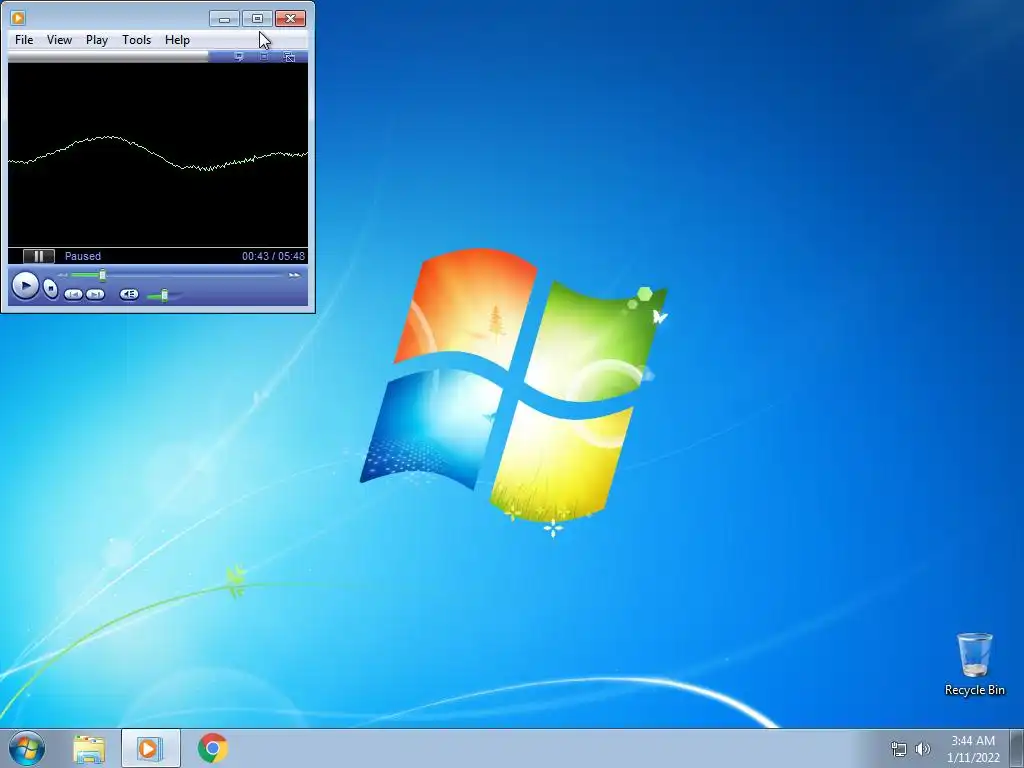Click the seek bar position handle
The image size is (1024, 768).
tap(103, 275)
